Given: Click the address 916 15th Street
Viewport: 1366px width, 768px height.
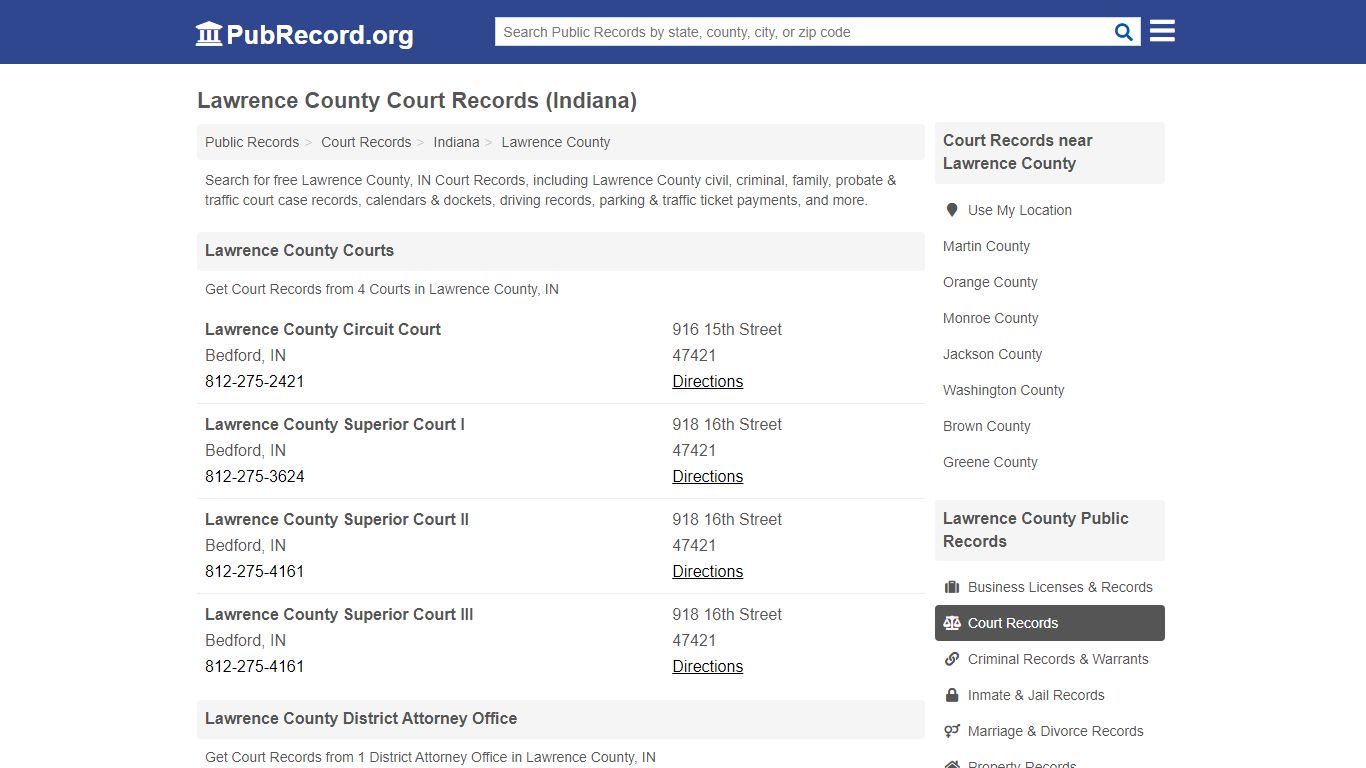Looking at the screenshot, I should pyautogui.click(x=727, y=329).
